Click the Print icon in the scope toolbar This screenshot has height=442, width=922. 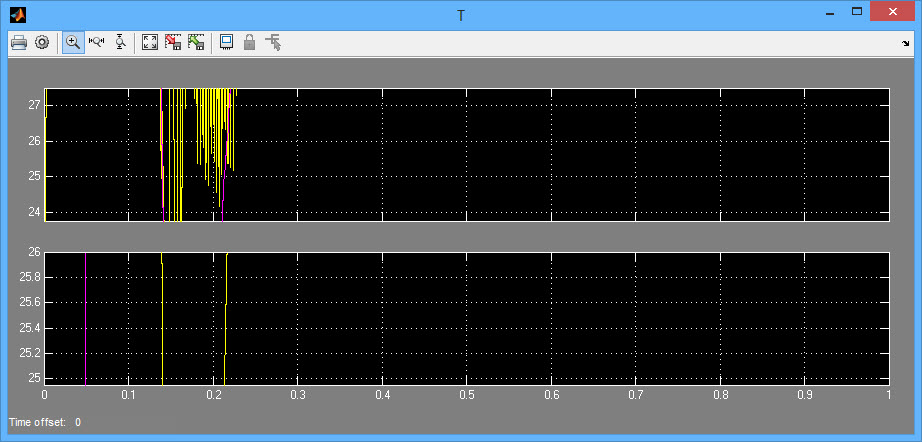(18, 42)
